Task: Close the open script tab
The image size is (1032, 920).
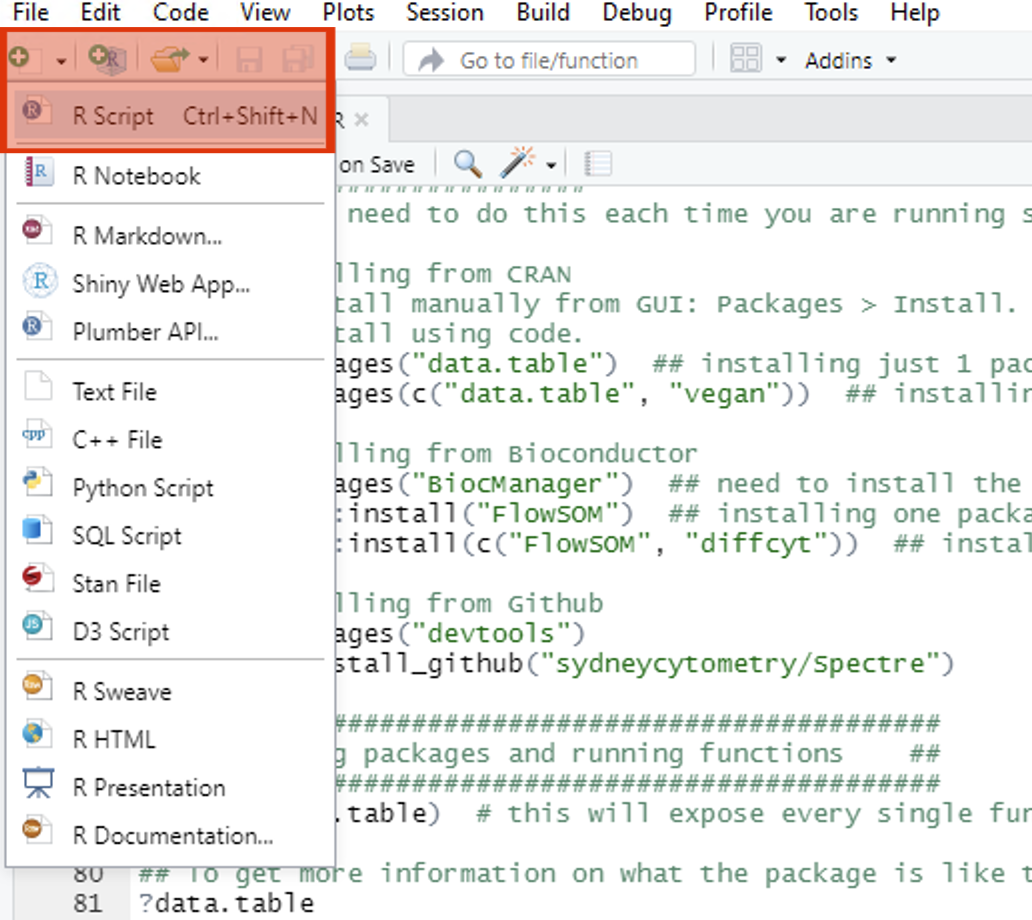Action: tap(362, 119)
